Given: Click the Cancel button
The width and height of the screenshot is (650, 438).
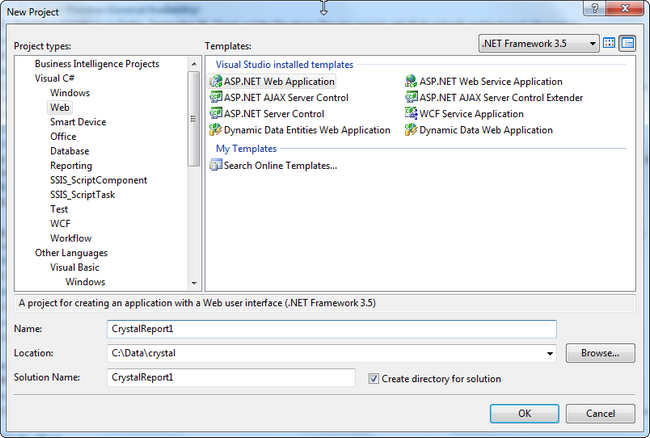Looking at the screenshot, I should 600,414.
